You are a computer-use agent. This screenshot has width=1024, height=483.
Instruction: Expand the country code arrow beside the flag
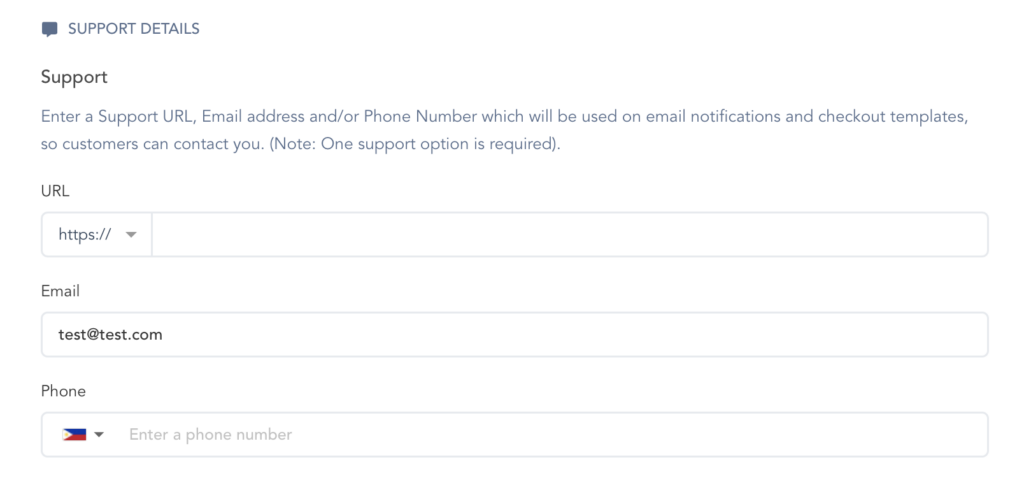tap(99, 435)
